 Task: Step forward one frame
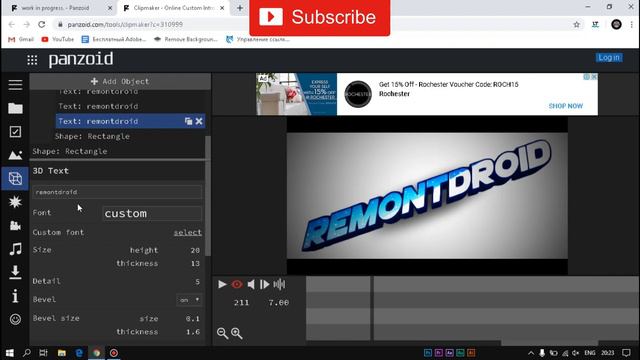[264, 284]
